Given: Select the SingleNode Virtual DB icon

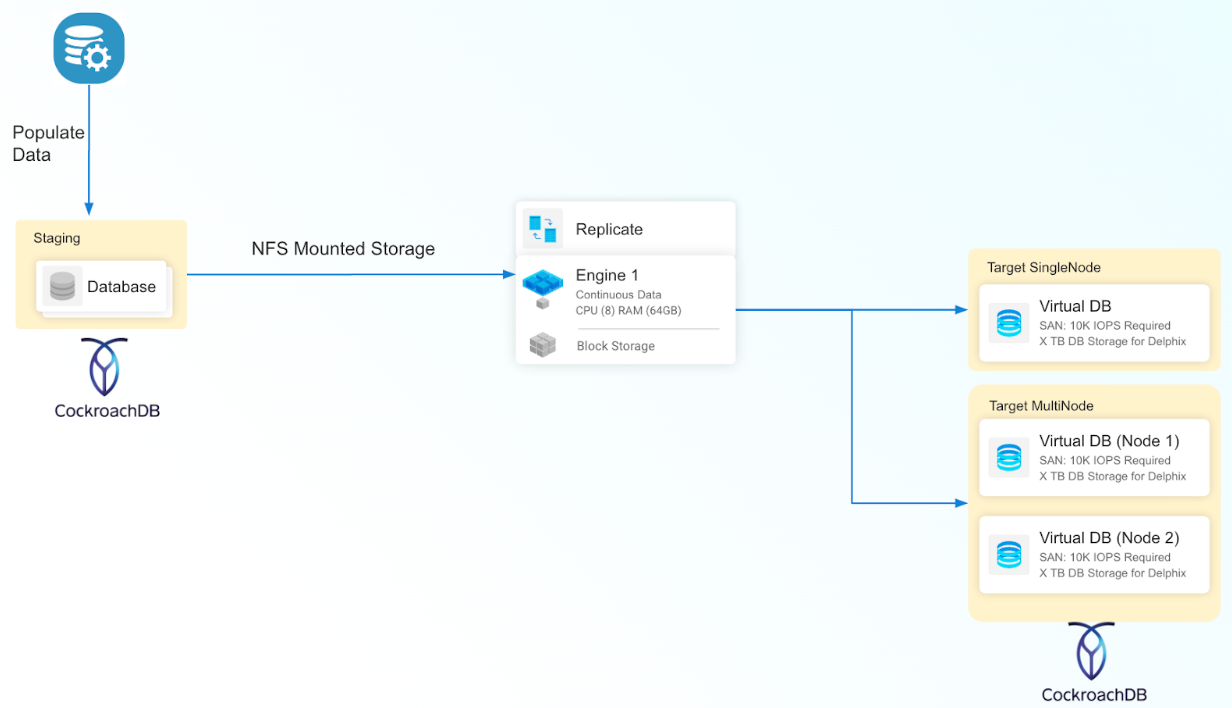Looking at the screenshot, I should (x=1009, y=322).
